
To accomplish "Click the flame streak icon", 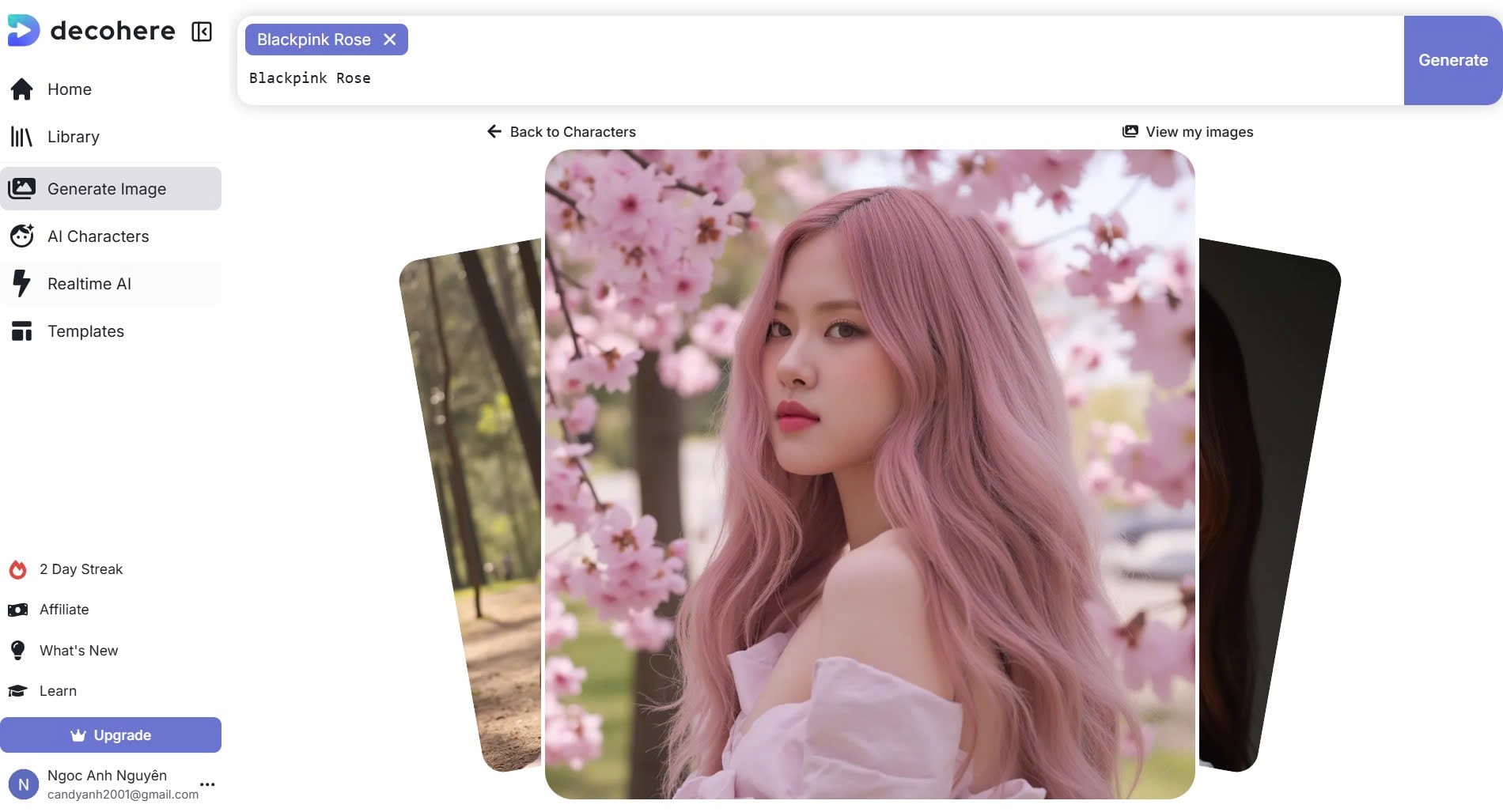I will pyautogui.click(x=17, y=569).
